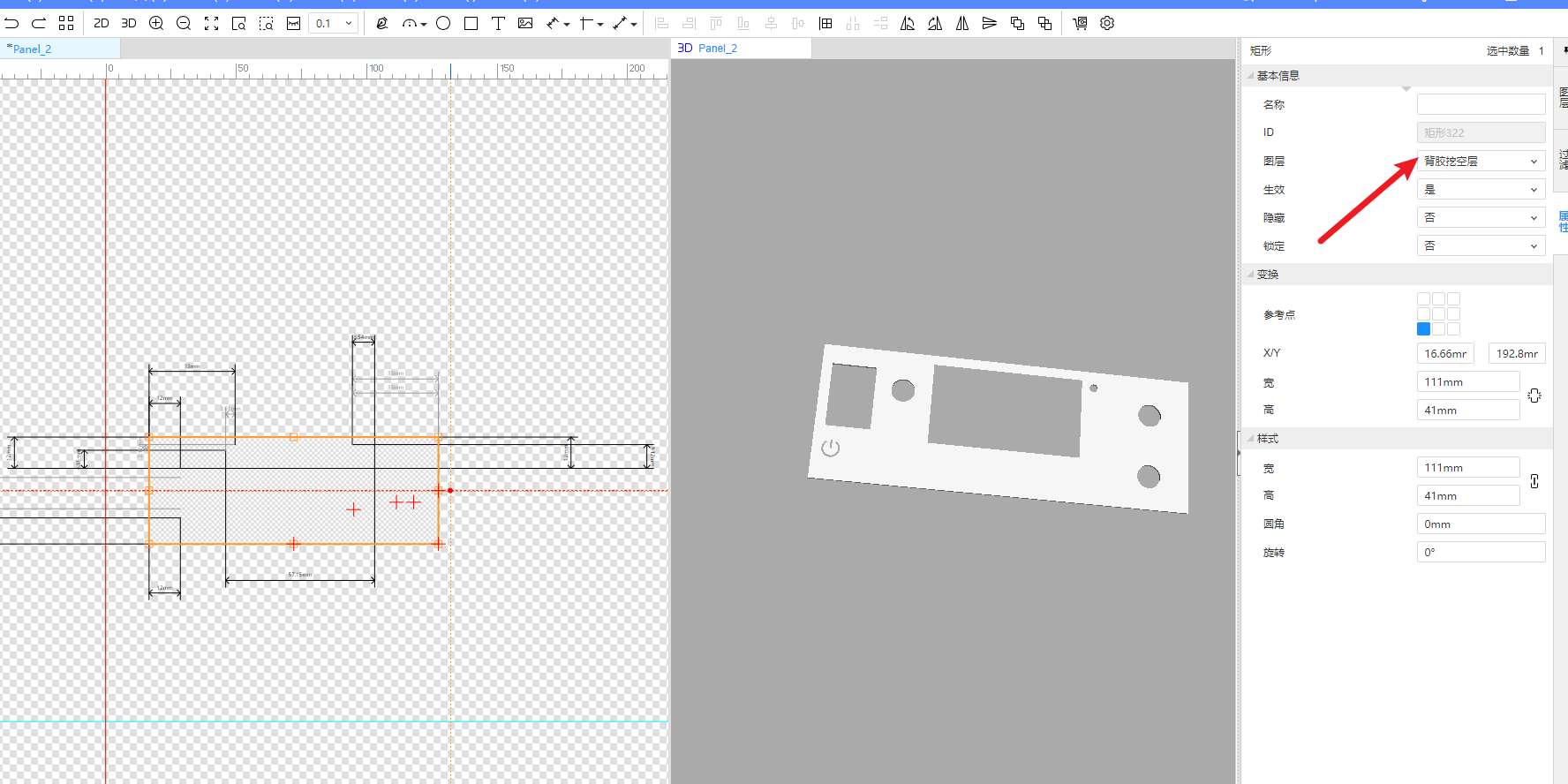The height and width of the screenshot is (784, 1568).
Task: Select the origin crosshair tool
Action: coord(586,23)
